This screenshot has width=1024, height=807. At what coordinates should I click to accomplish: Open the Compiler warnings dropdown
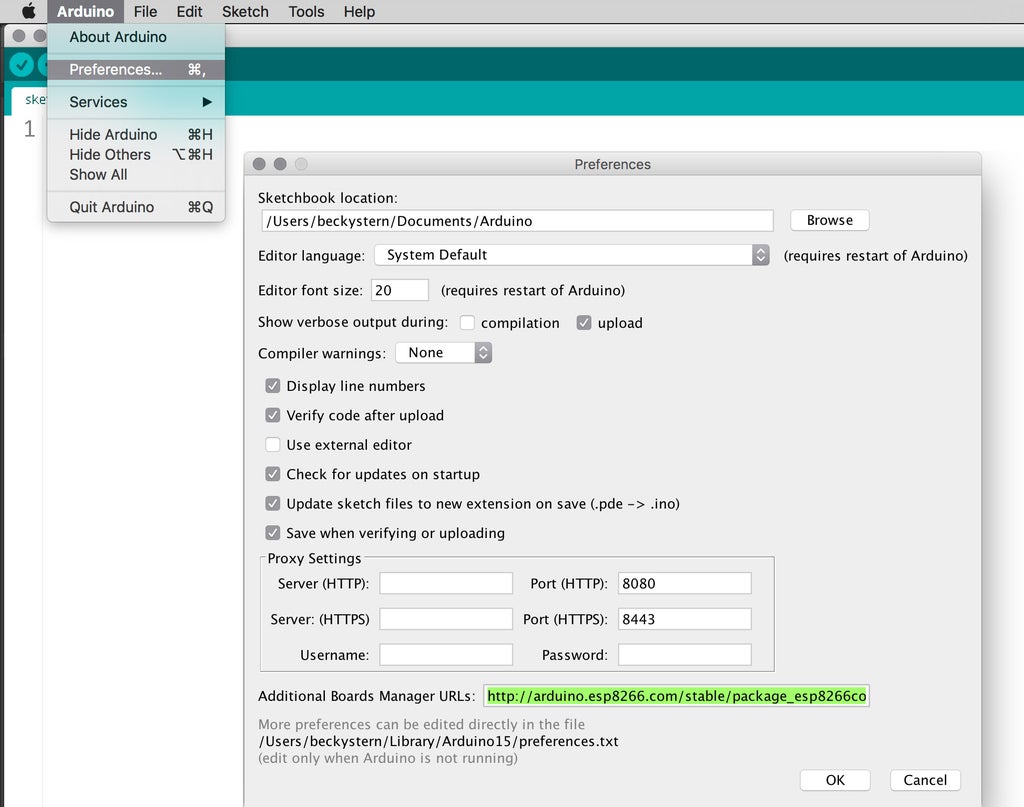tap(443, 353)
